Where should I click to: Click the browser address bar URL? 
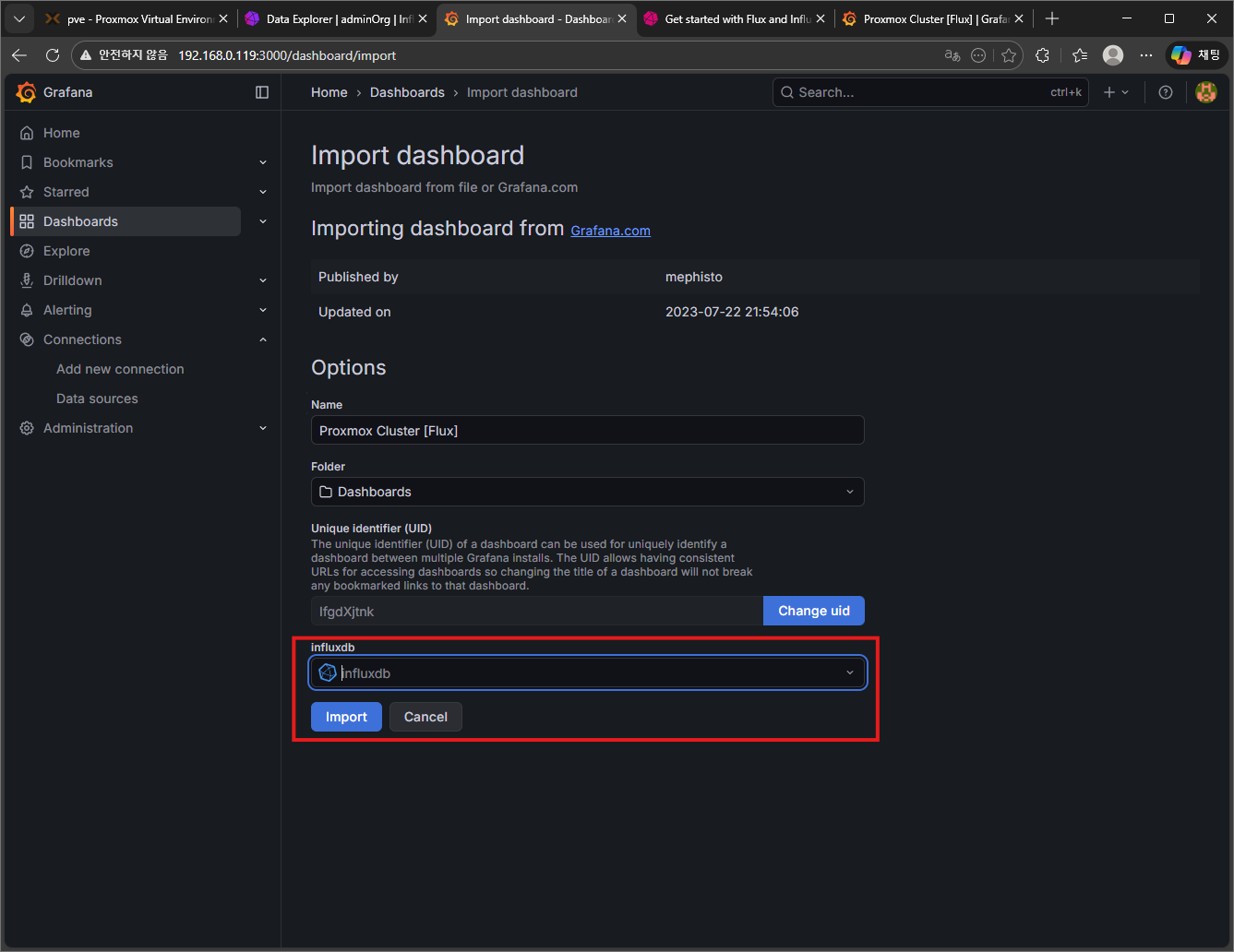tap(287, 55)
